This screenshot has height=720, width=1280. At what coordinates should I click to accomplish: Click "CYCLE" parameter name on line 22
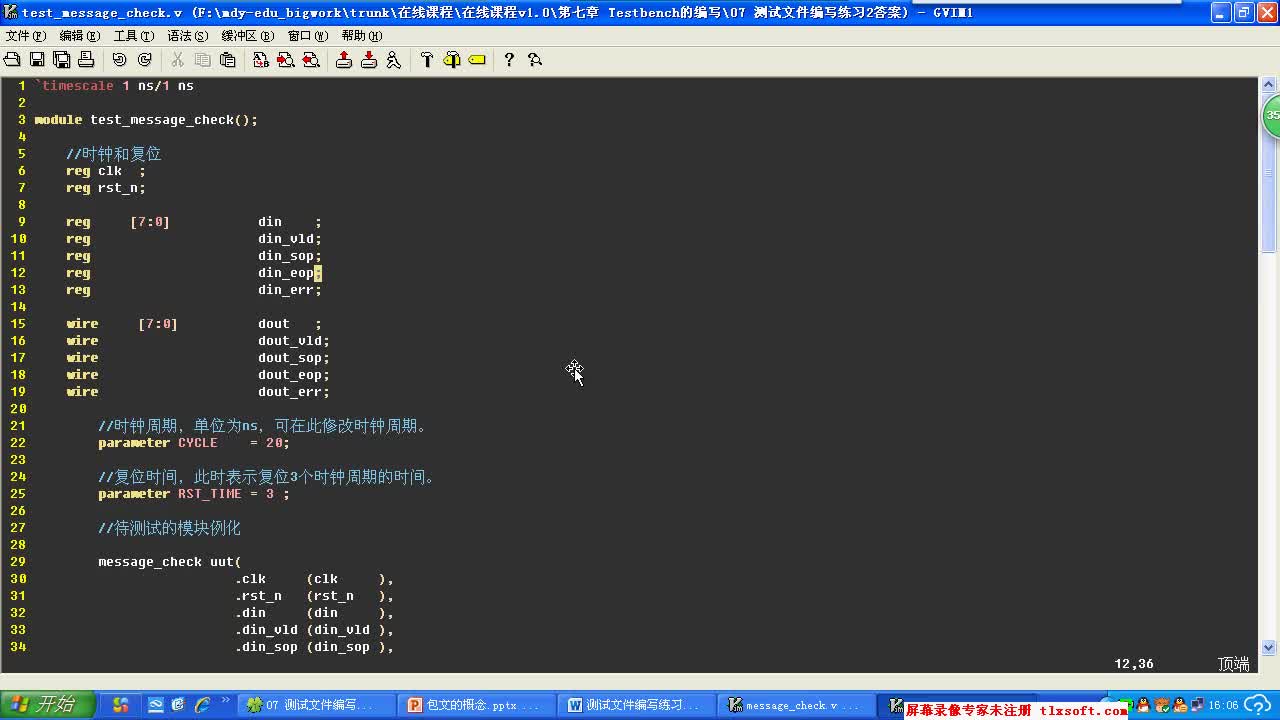[x=198, y=443]
